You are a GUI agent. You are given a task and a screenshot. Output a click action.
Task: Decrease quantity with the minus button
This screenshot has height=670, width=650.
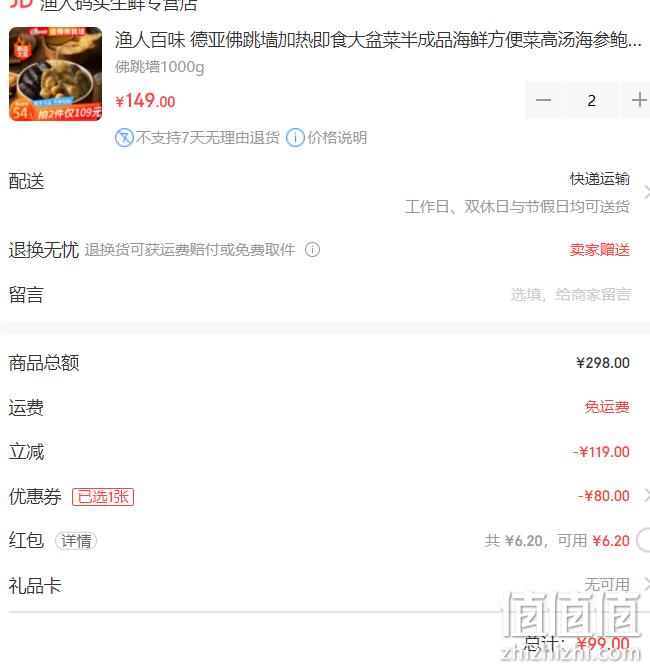tap(543, 100)
